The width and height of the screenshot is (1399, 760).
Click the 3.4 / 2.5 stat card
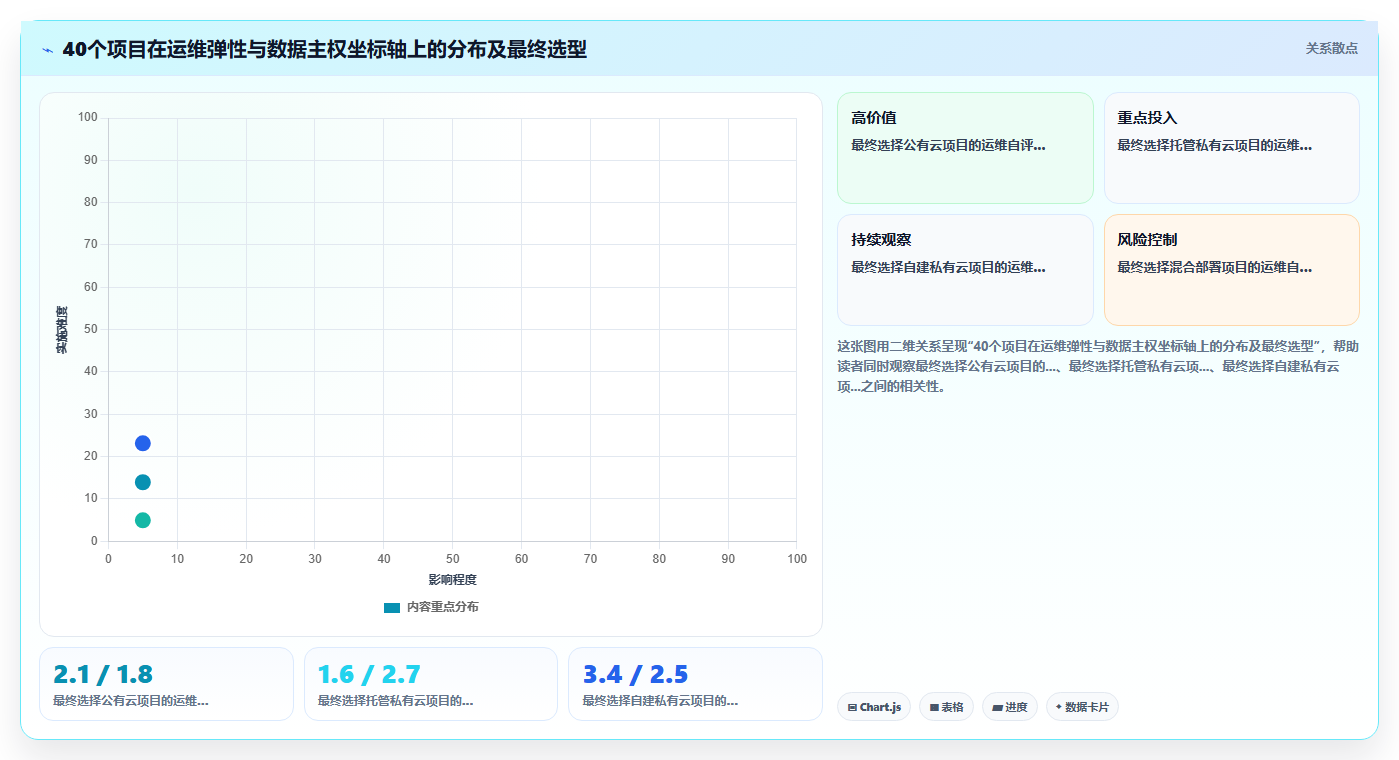[695, 684]
